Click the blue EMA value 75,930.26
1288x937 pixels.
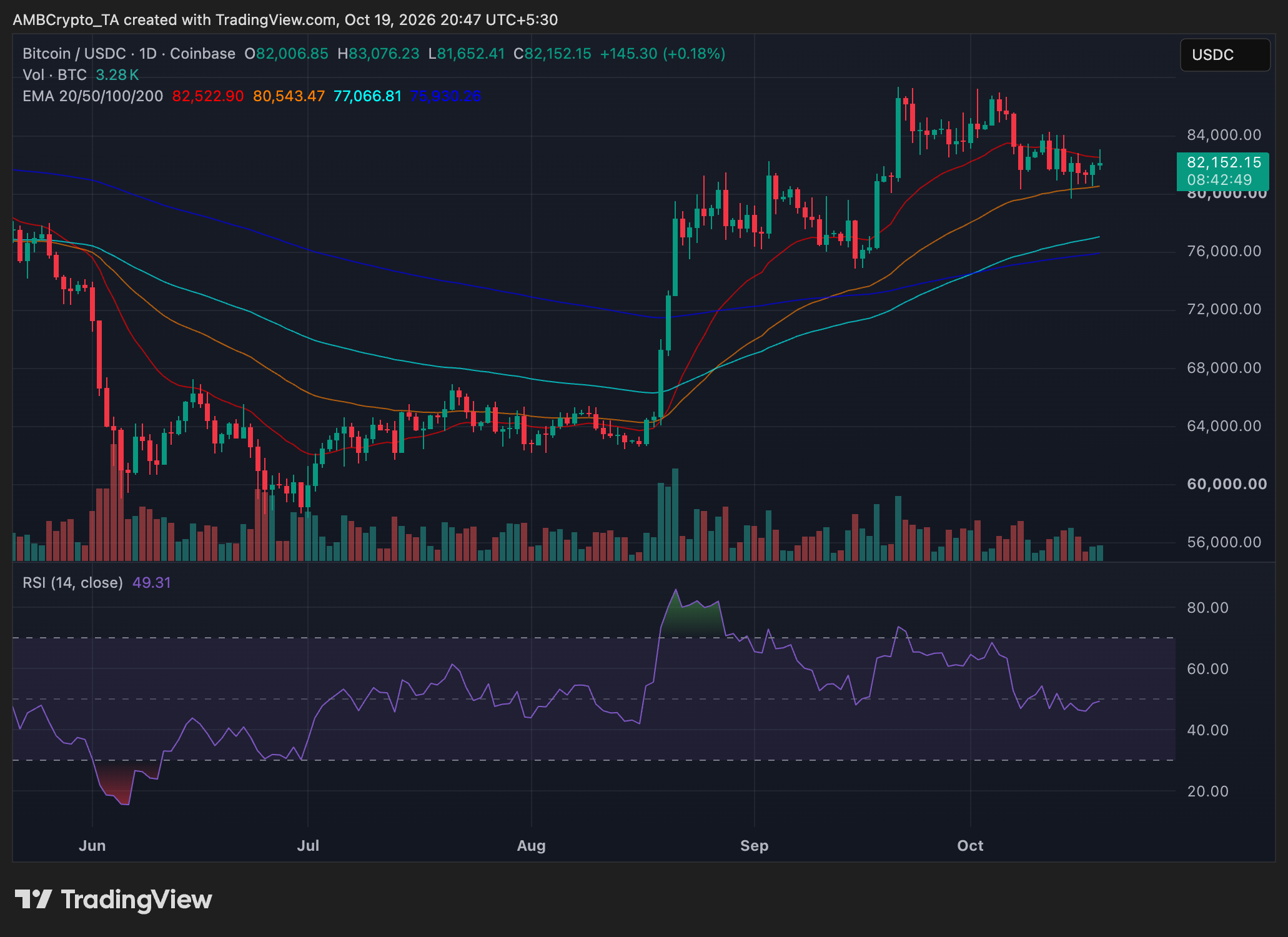point(446,96)
